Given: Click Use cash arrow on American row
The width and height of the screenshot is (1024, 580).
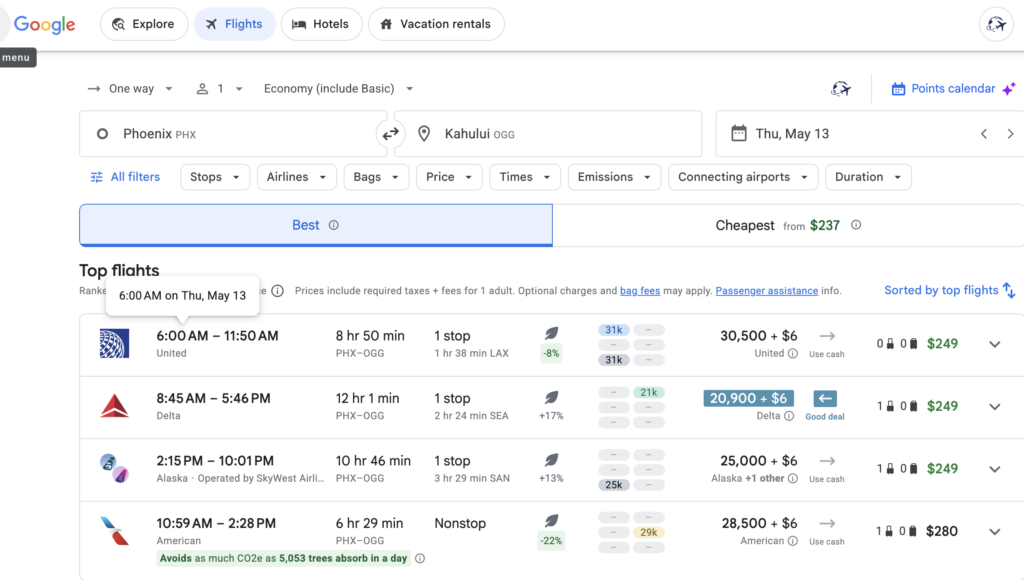Looking at the screenshot, I should point(827,523).
